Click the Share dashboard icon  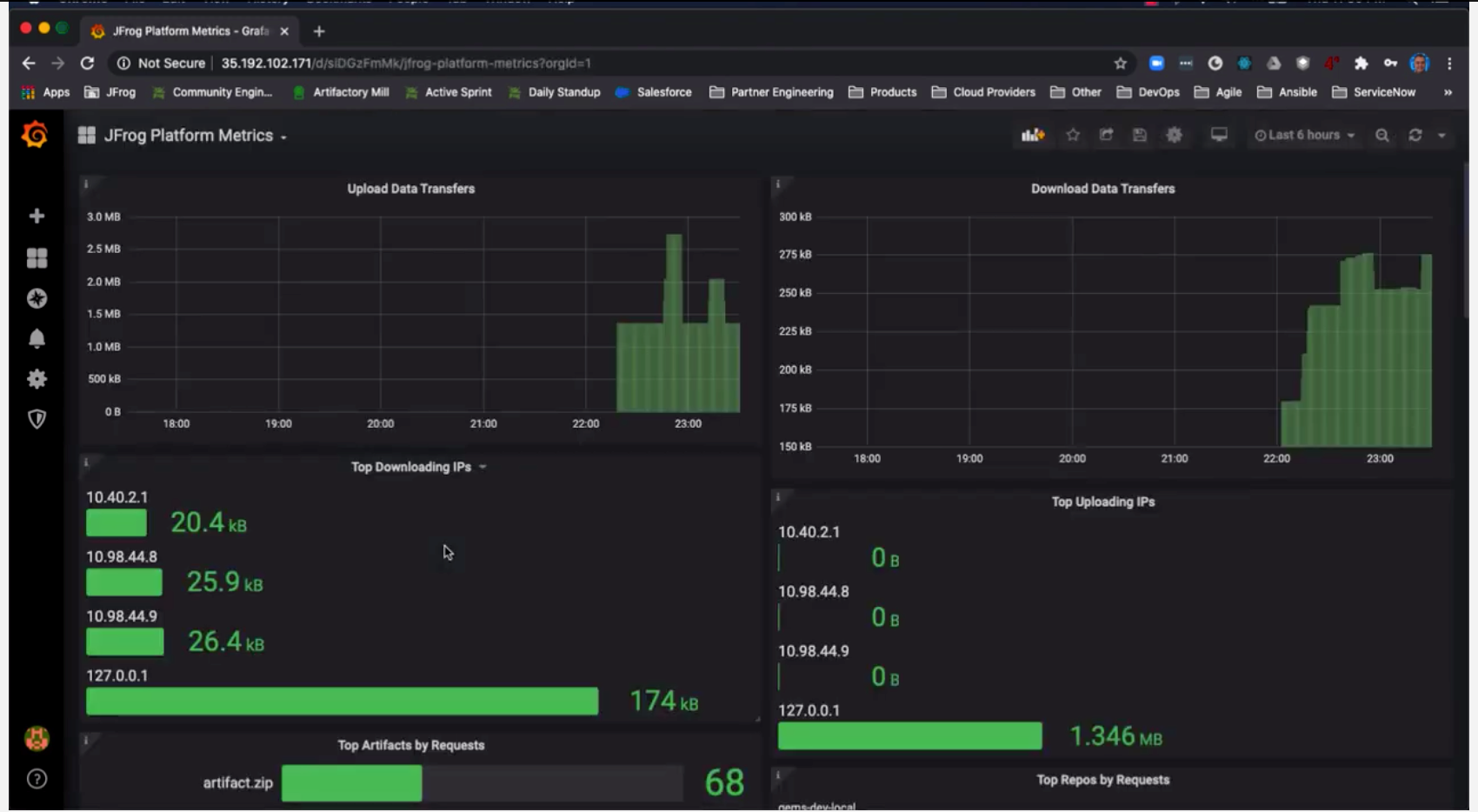(1106, 135)
